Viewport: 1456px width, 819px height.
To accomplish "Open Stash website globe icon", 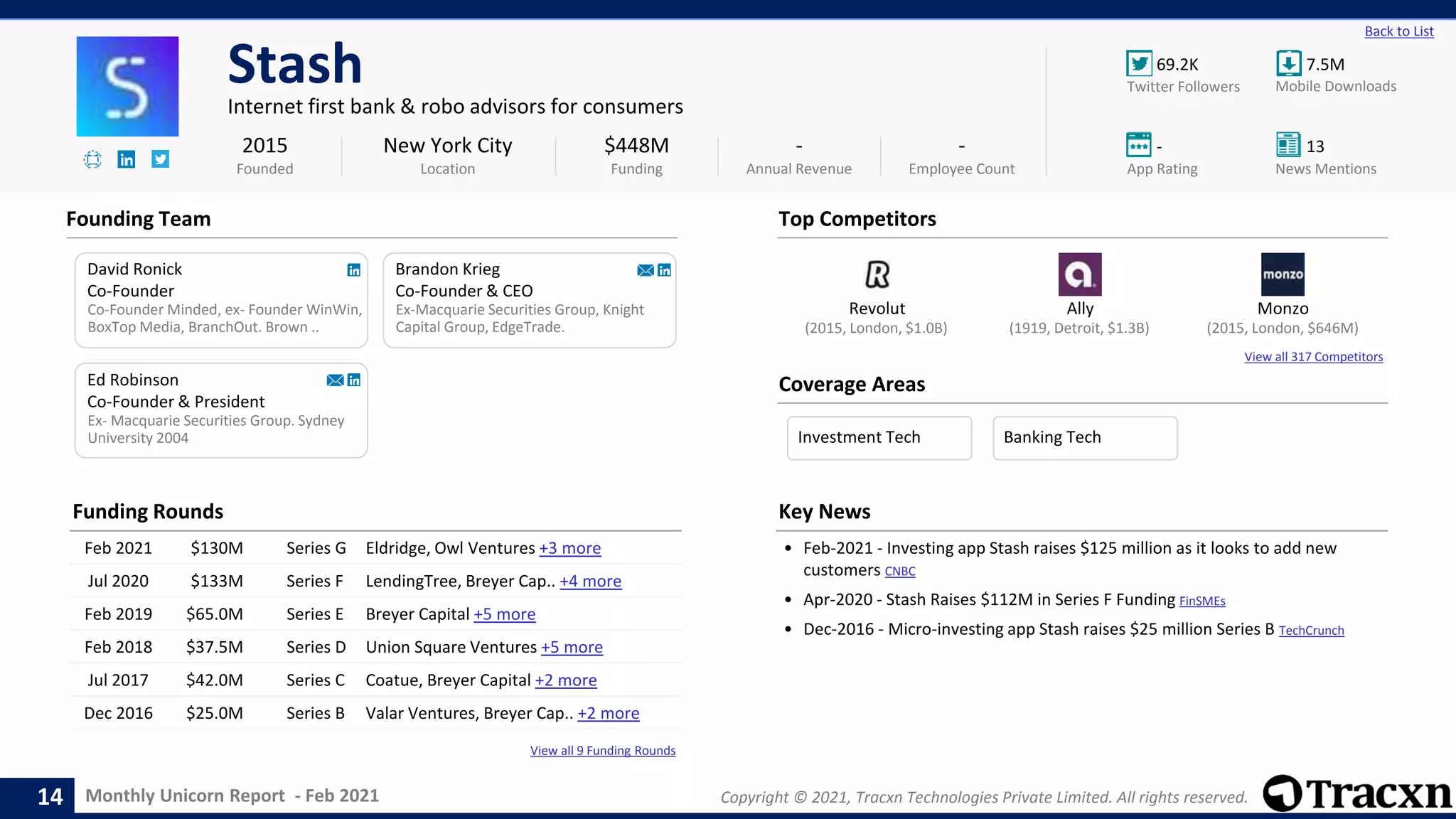I will coord(92,159).
